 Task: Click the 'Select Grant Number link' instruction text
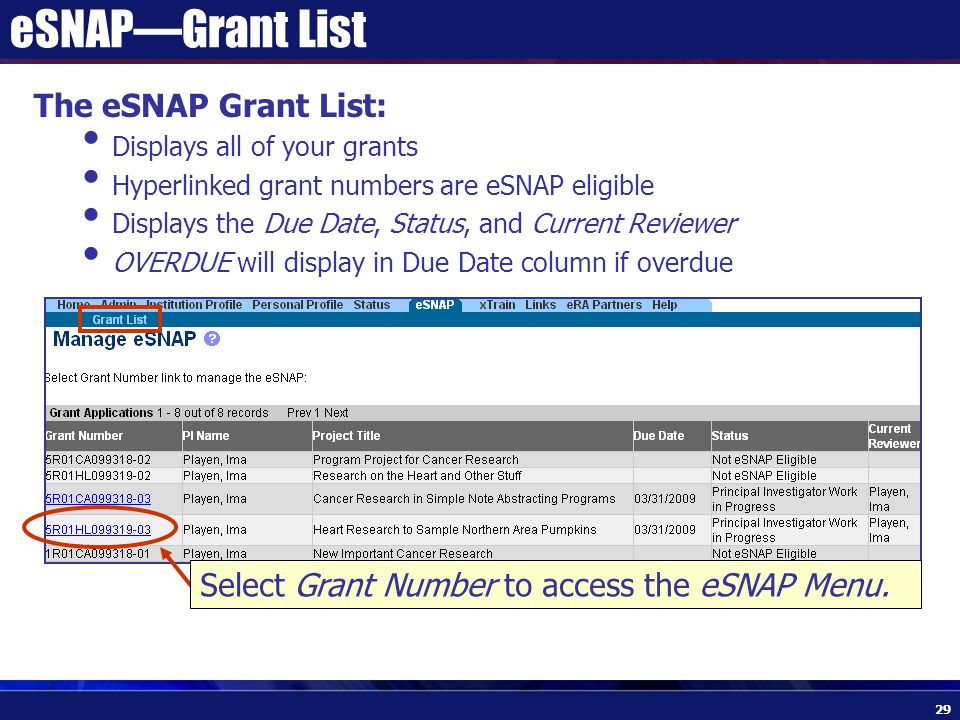pos(176,378)
